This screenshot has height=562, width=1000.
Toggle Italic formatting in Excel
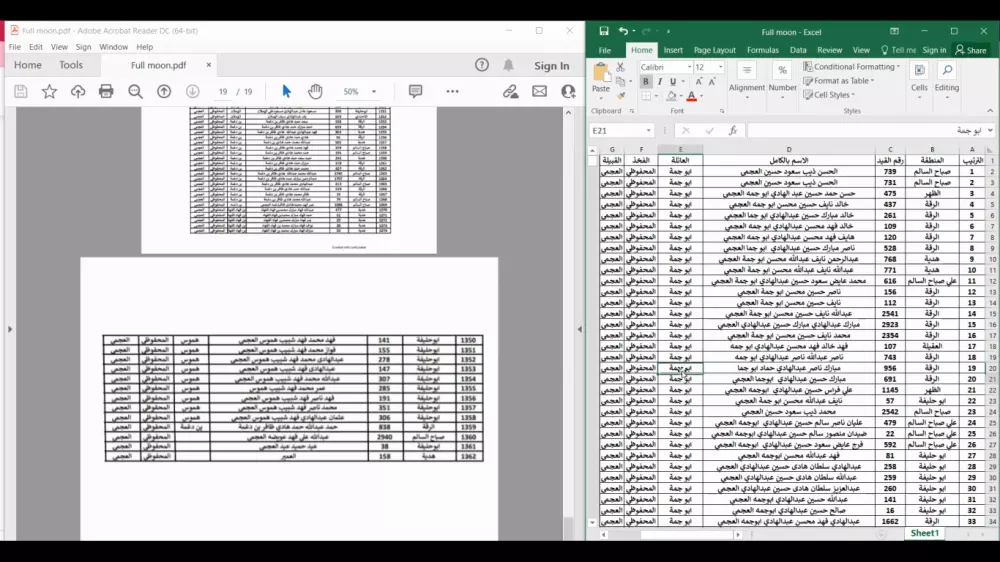coord(659,82)
